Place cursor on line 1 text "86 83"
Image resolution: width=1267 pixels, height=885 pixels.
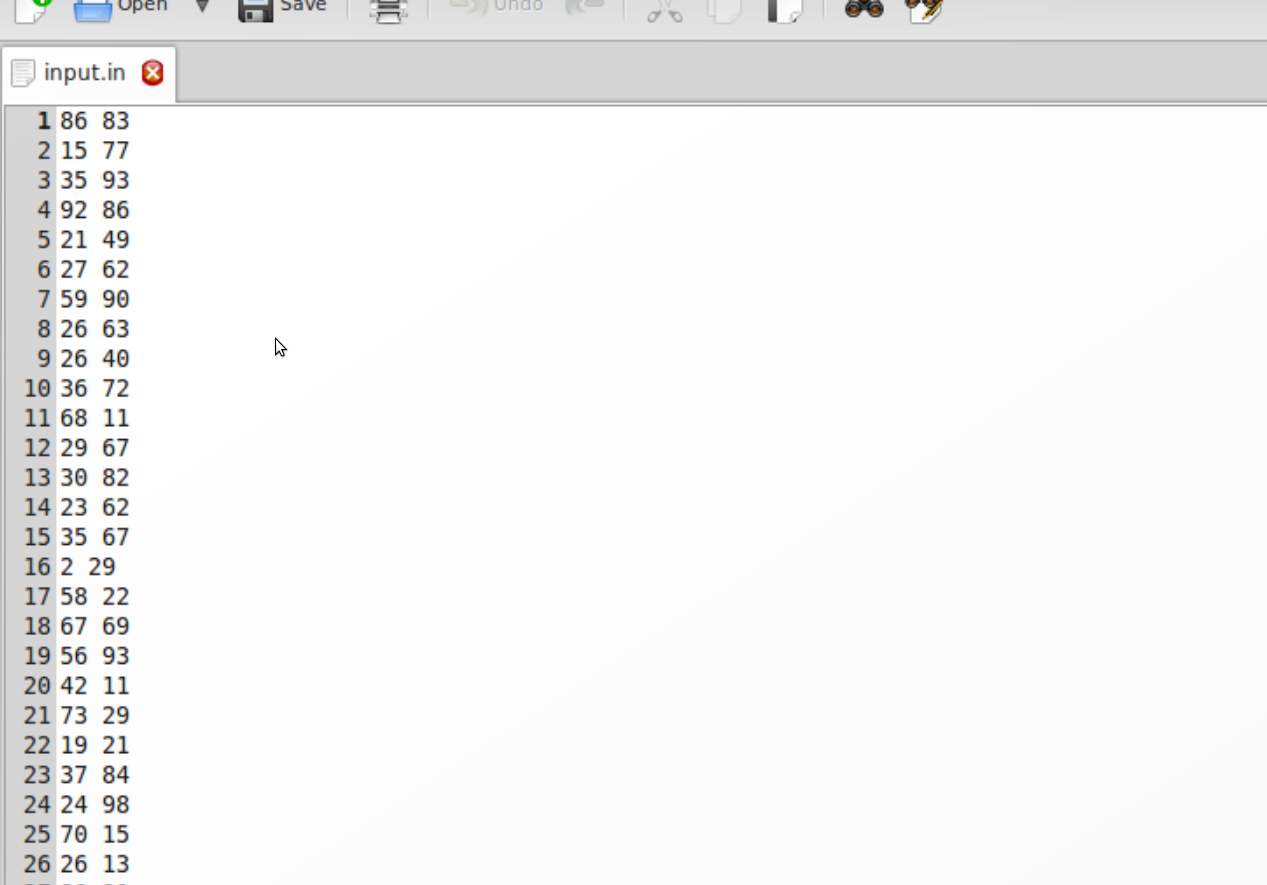[94, 121]
